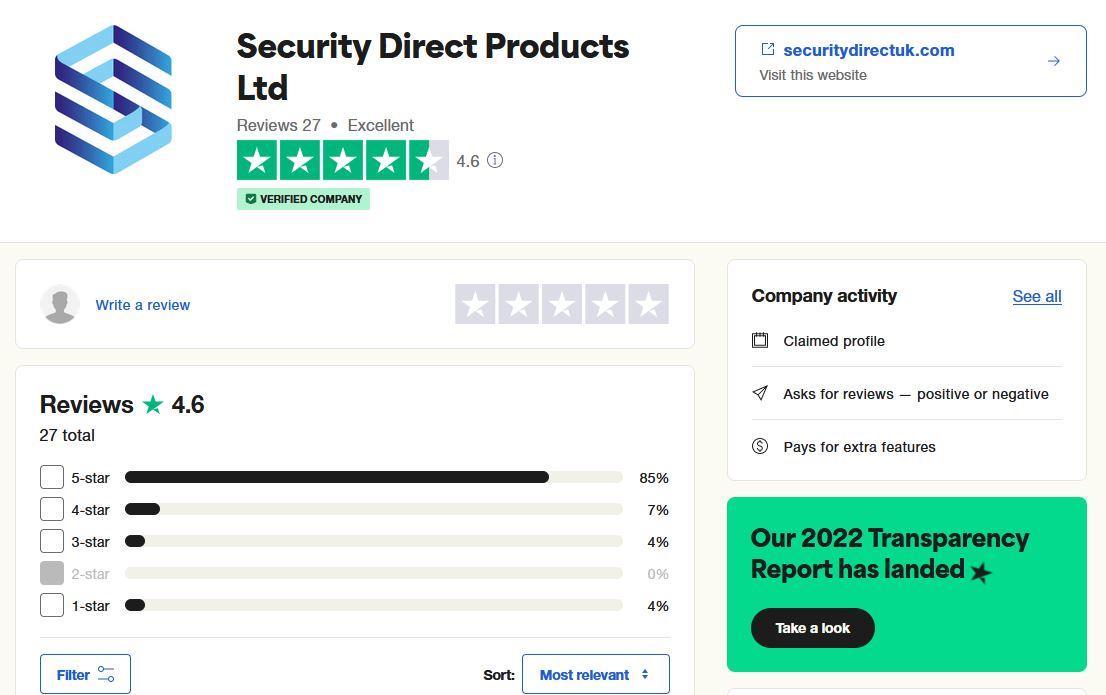Open the See all company activity link
The image size is (1106, 695).
click(x=1036, y=296)
